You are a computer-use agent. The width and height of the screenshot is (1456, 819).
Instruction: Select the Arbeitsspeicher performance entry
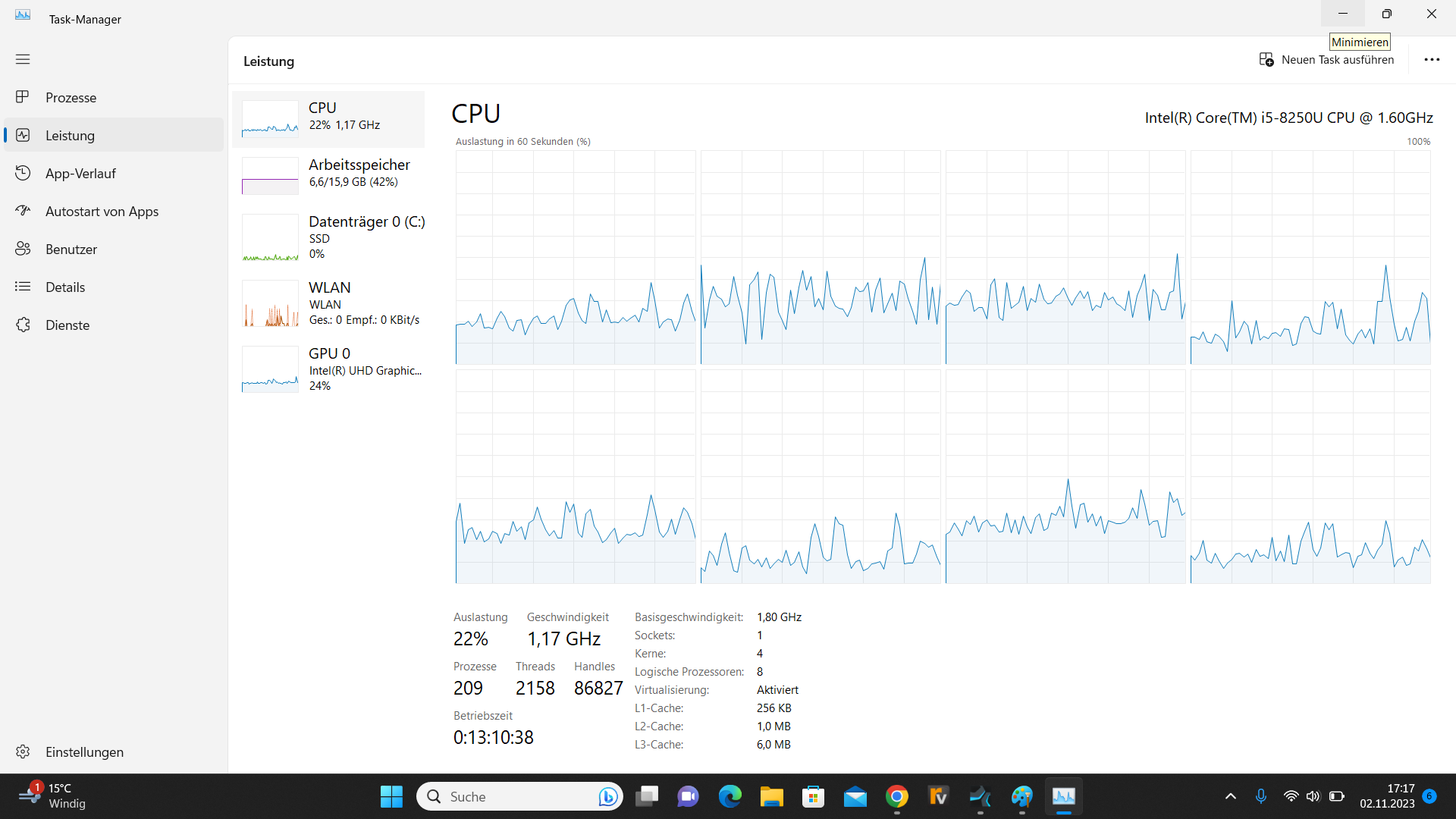pyautogui.click(x=329, y=176)
